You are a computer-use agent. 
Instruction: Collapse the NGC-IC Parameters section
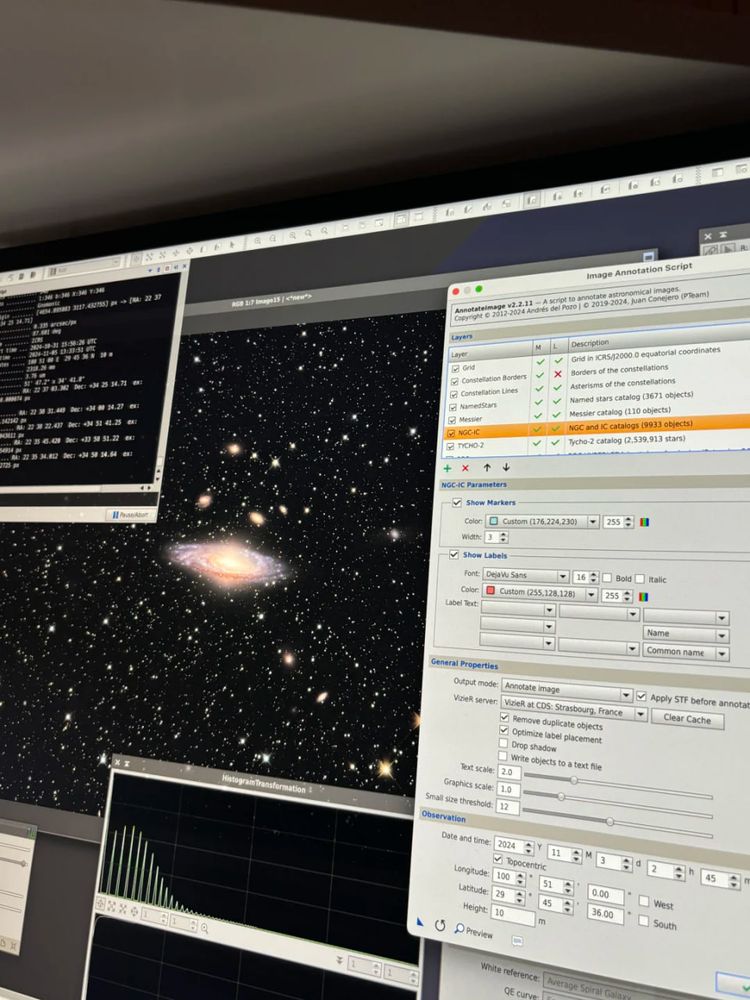(x=473, y=485)
